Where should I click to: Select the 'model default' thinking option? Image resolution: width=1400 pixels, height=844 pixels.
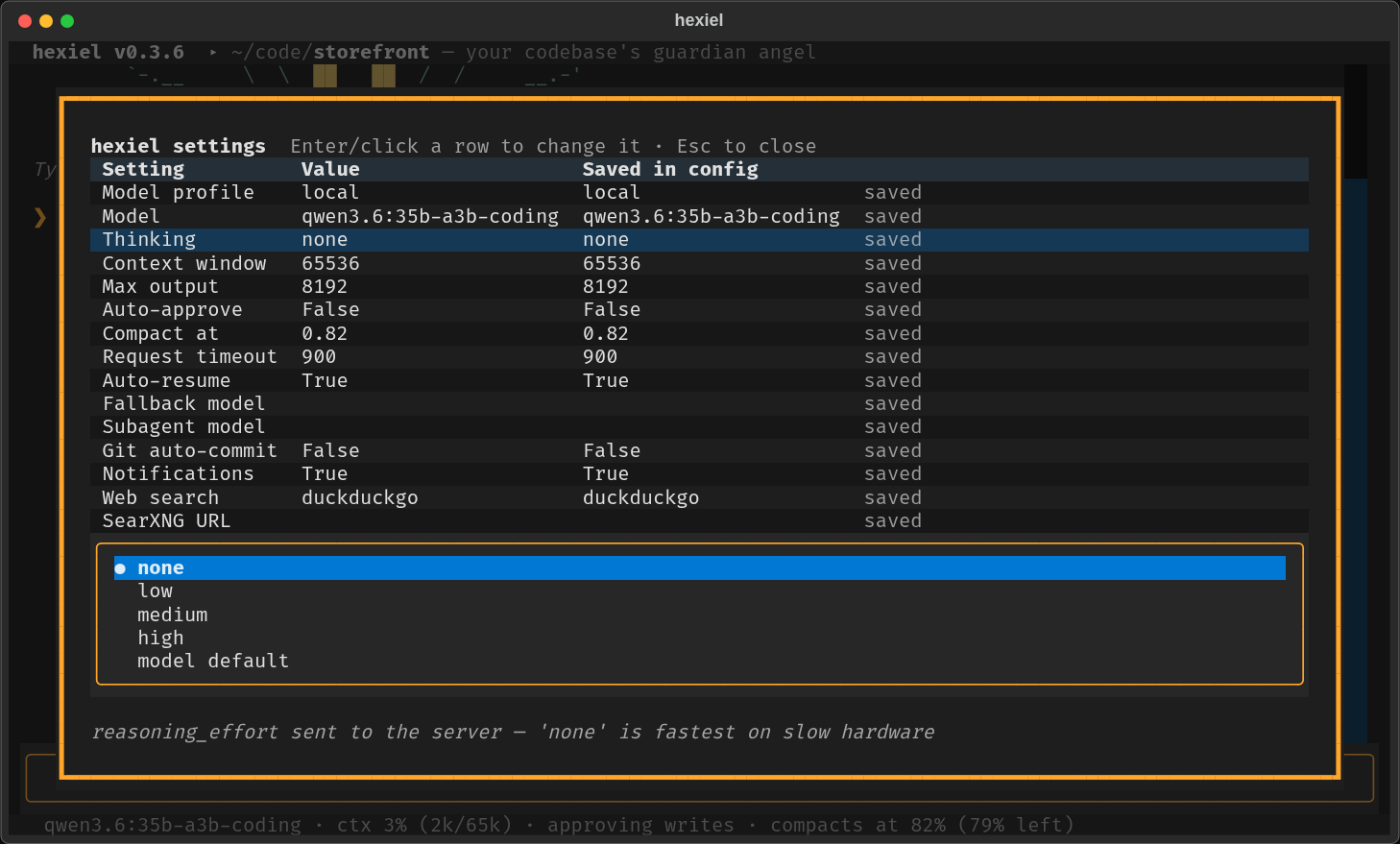tap(700, 662)
